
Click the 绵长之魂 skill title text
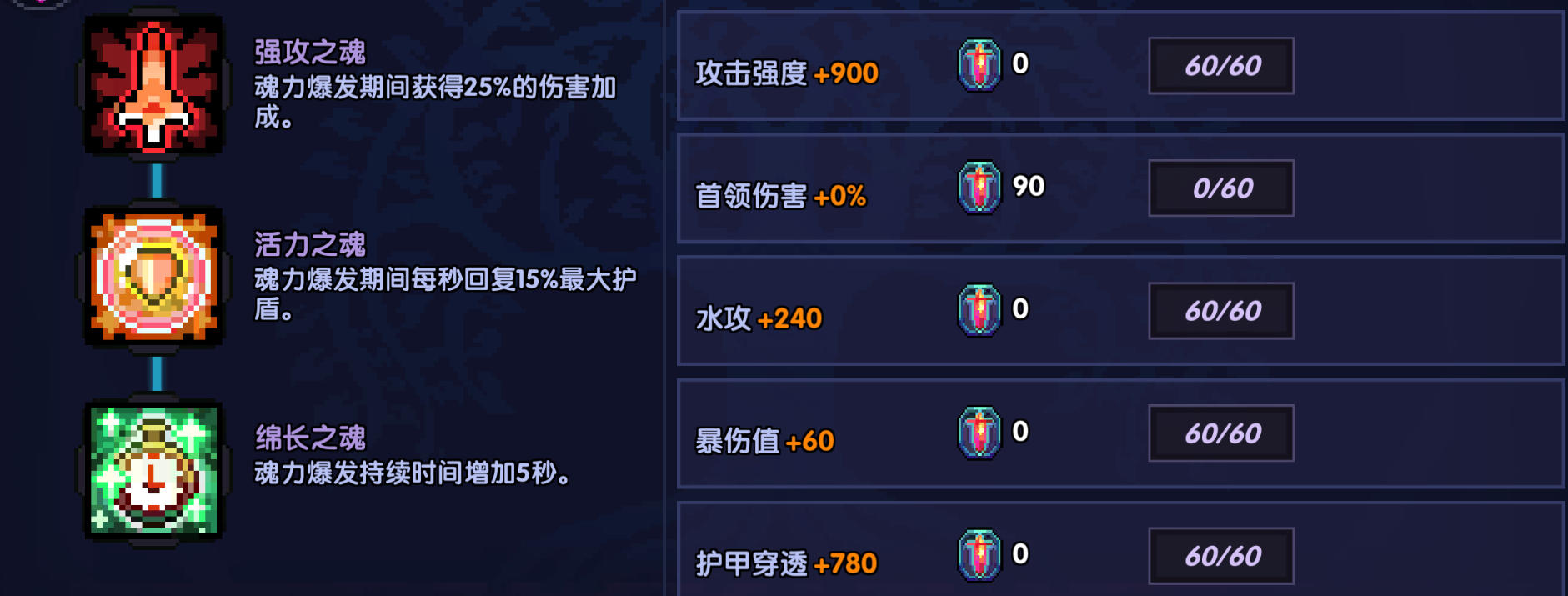310,438
